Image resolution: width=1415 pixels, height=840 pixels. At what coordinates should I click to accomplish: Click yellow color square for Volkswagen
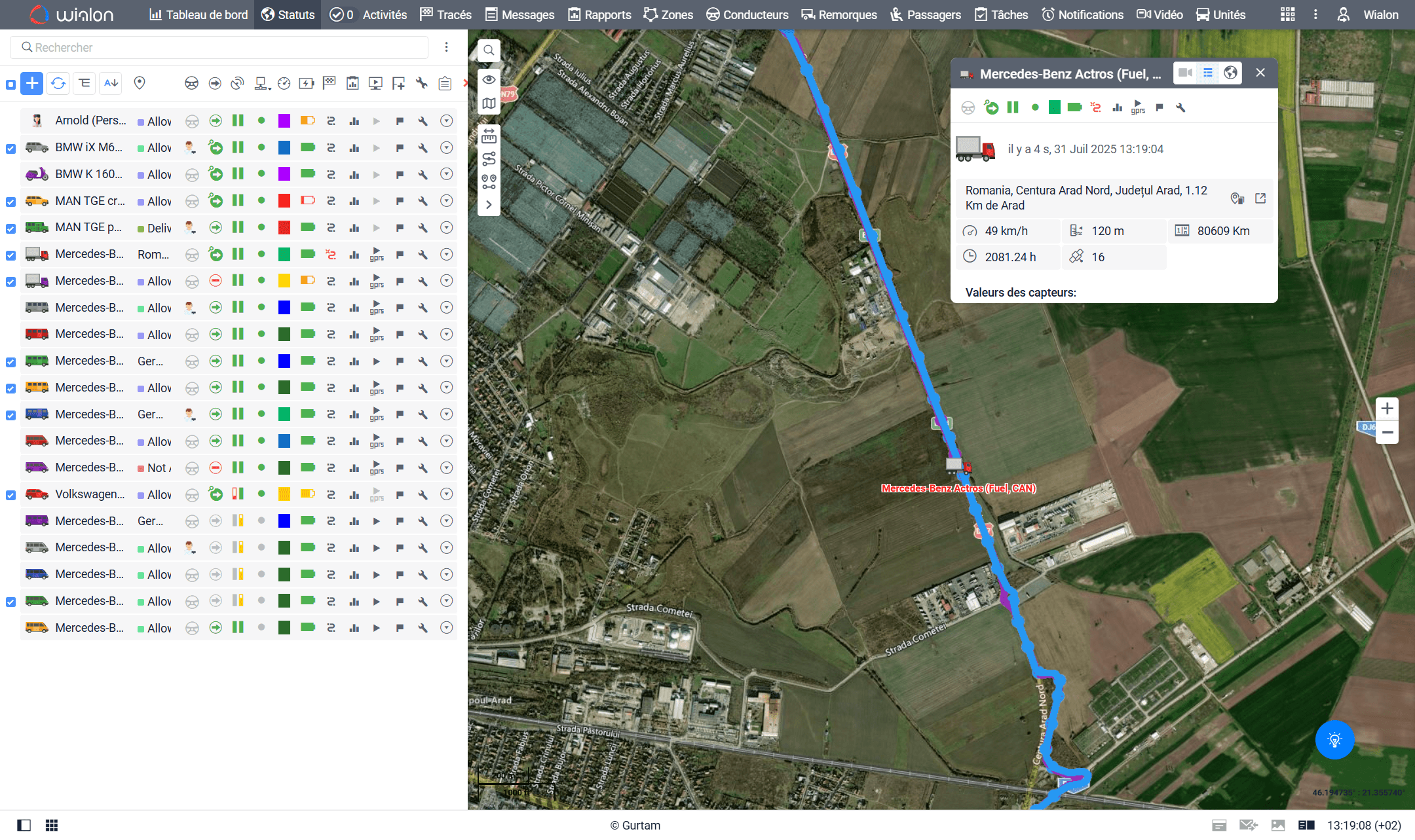[x=284, y=494]
